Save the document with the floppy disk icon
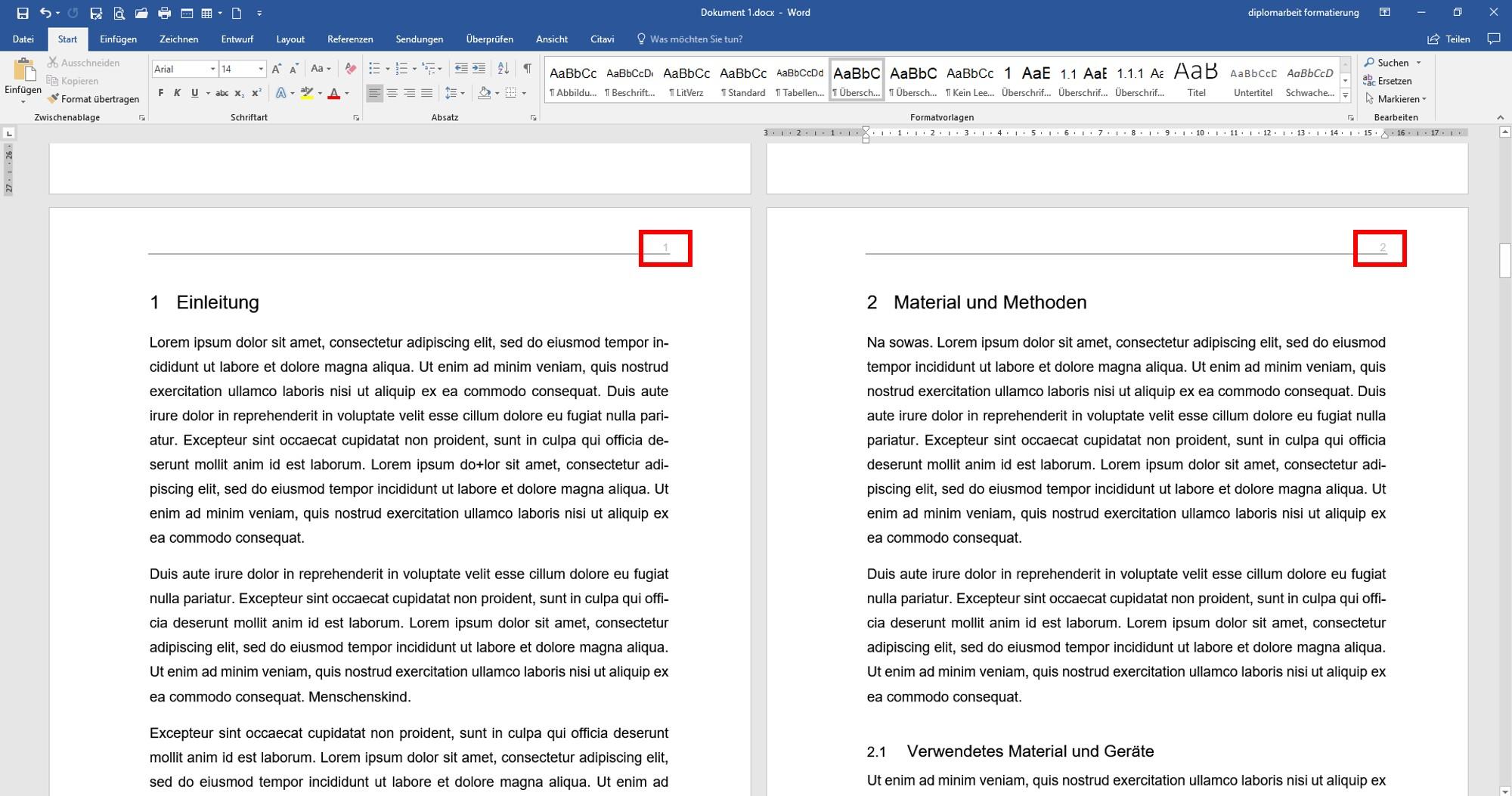 23,13
